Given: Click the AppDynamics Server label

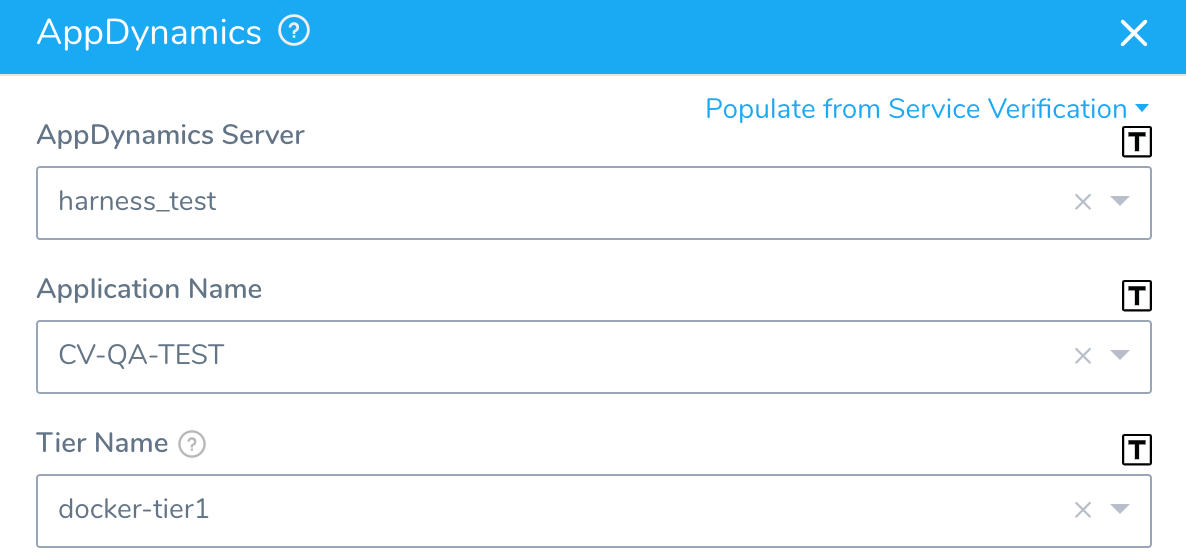Looking at the screenshot, I should click(170, 135).
